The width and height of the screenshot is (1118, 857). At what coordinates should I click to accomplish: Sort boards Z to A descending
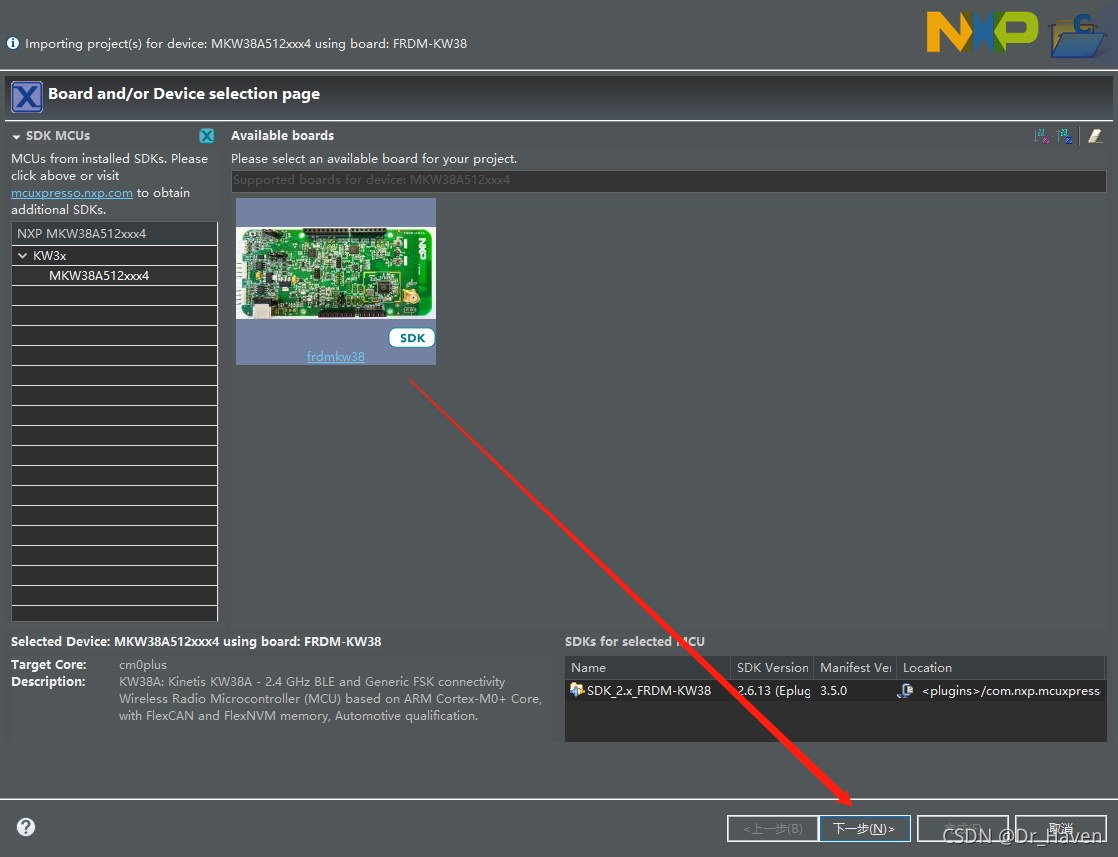[1065, 136]
